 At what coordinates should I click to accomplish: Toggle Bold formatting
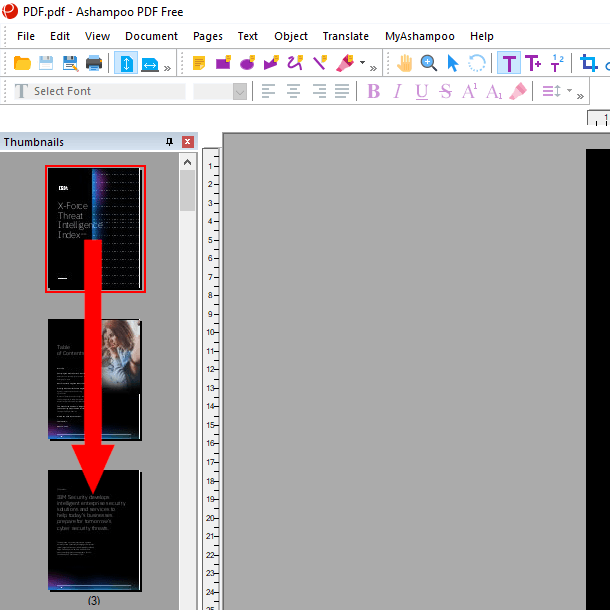point(373,91)
